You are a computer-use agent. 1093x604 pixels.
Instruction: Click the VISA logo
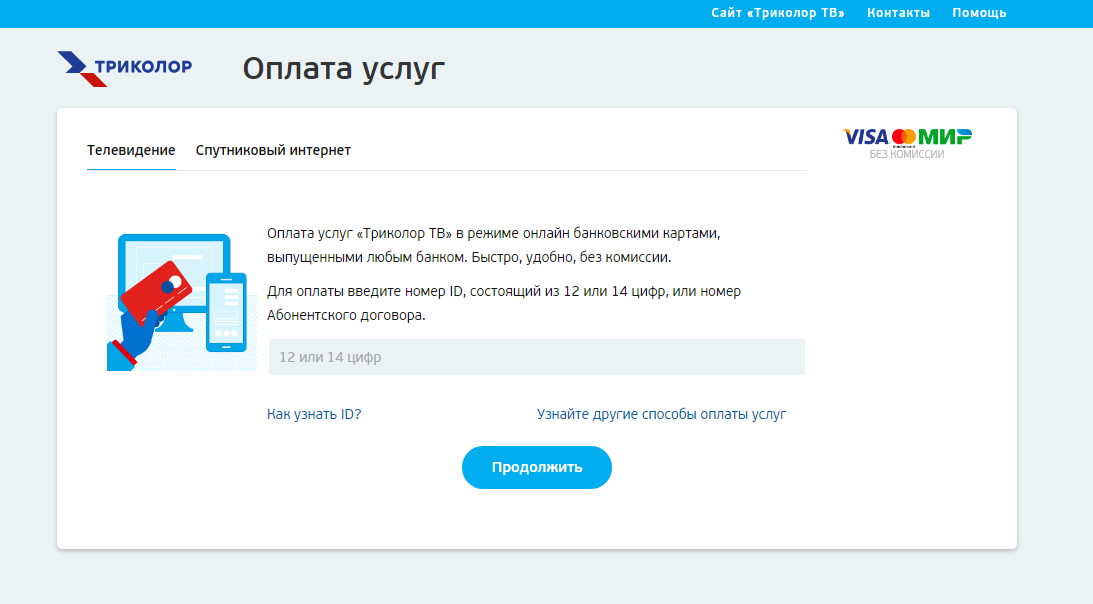click(x=866, y=137)
